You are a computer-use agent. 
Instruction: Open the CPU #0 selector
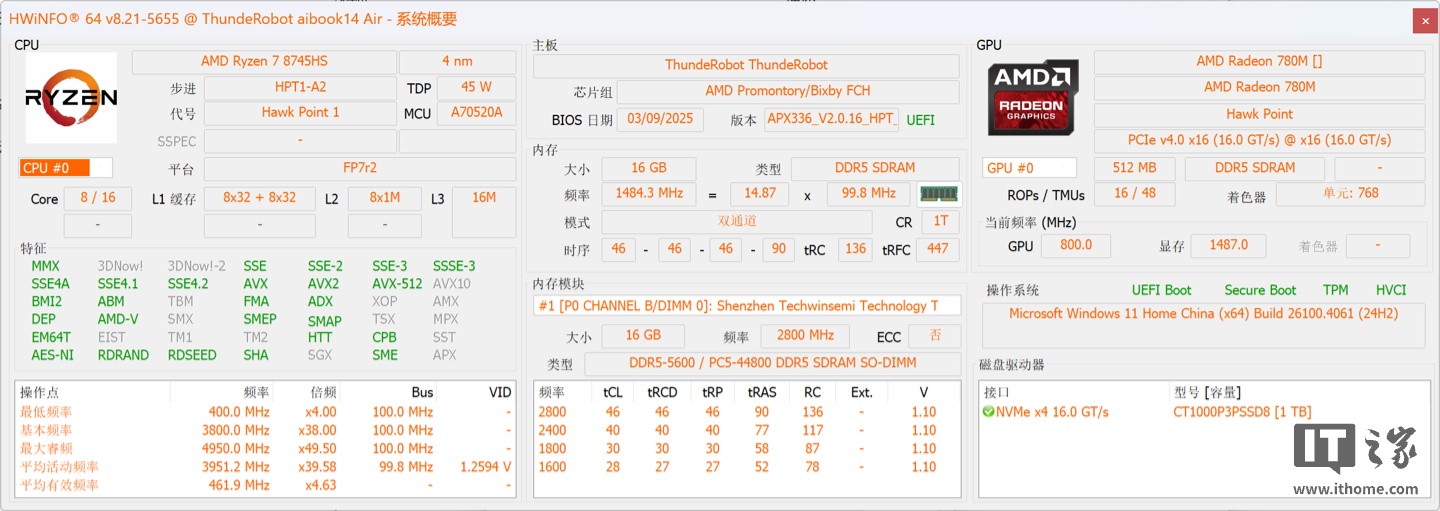tap(66, 168)
